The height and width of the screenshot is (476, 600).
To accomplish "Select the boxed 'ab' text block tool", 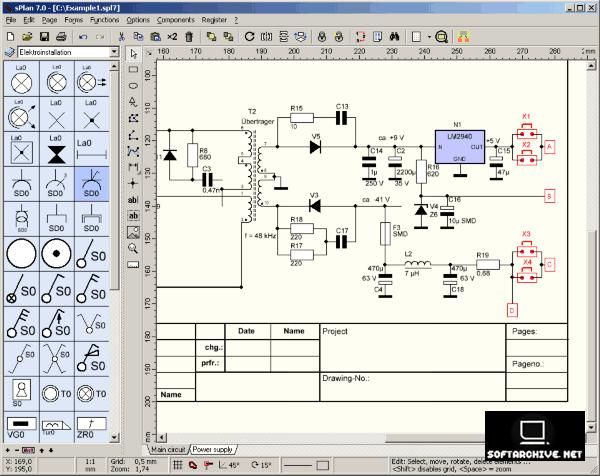I will pyautogui.click(x=133, y=216).
